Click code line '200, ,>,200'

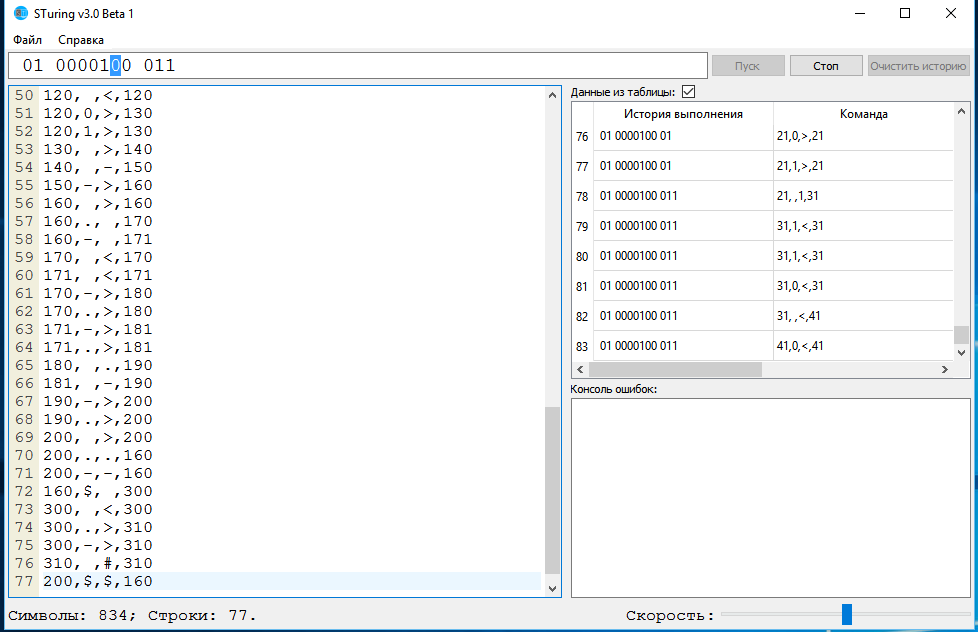click(x=98, y=437)
